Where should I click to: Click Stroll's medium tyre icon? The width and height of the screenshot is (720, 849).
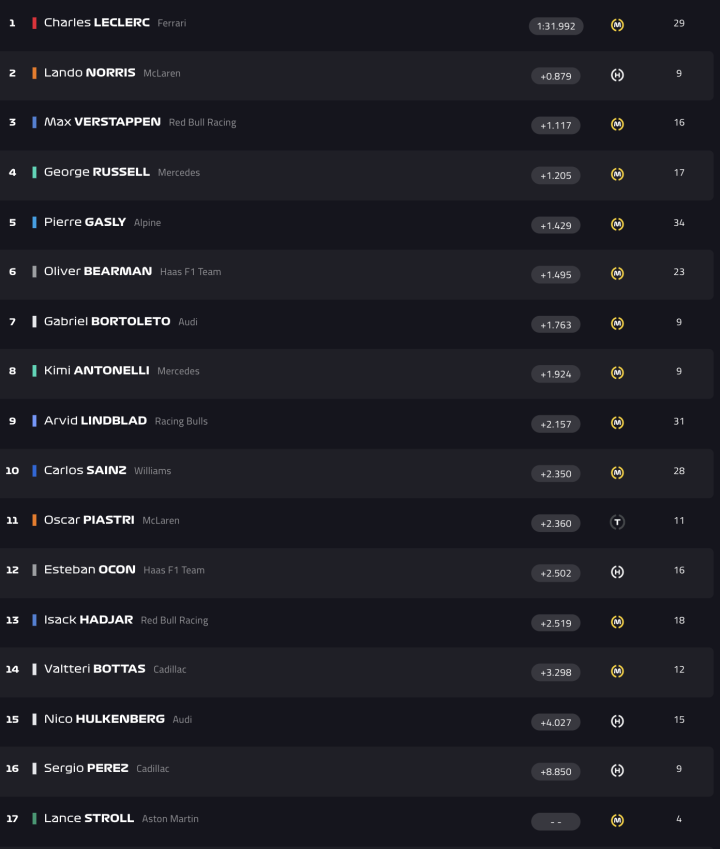pos(617,821)
